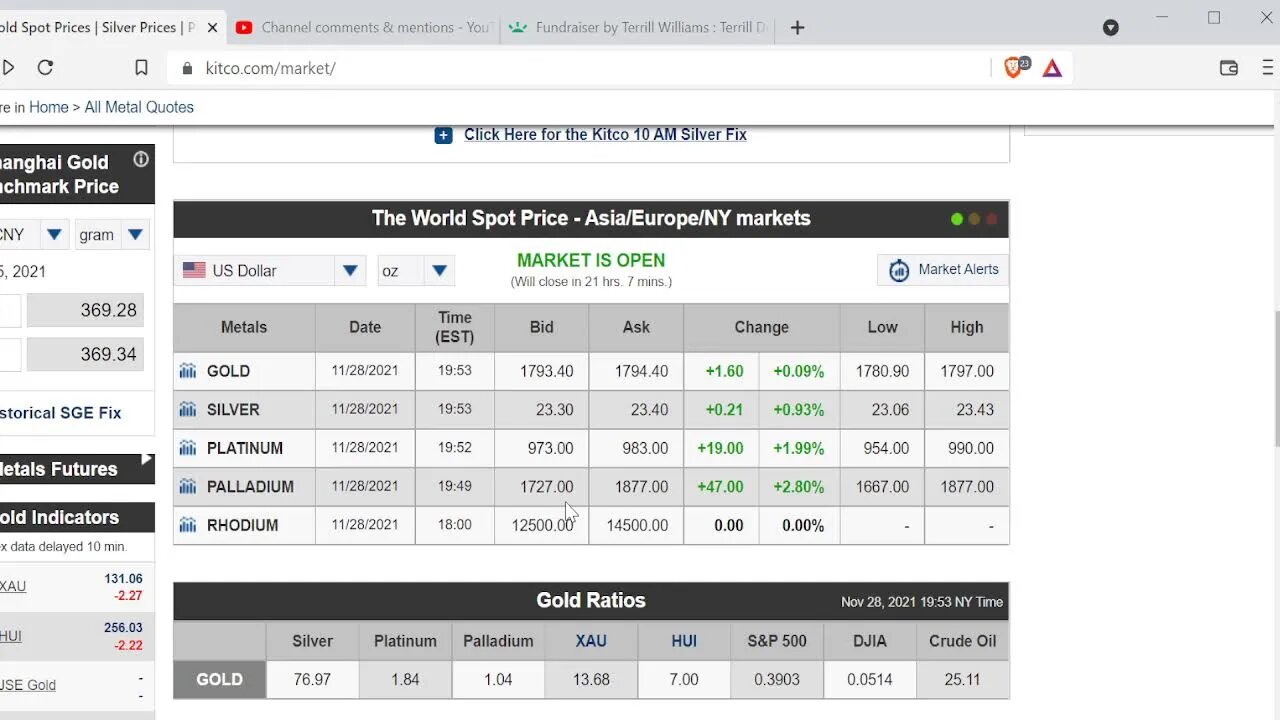1280x720 pixels.
Task: Open the oz weight unit dropdown
Action: (416, 270)
